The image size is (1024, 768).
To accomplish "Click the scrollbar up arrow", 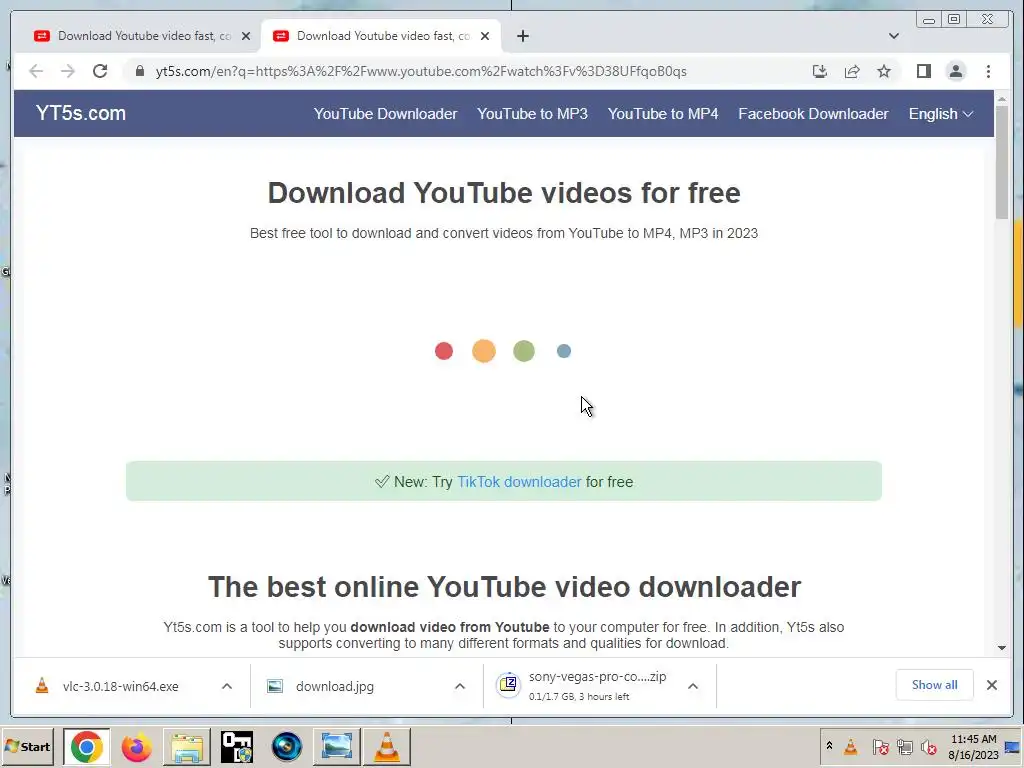I will [x=1002, y=99].
